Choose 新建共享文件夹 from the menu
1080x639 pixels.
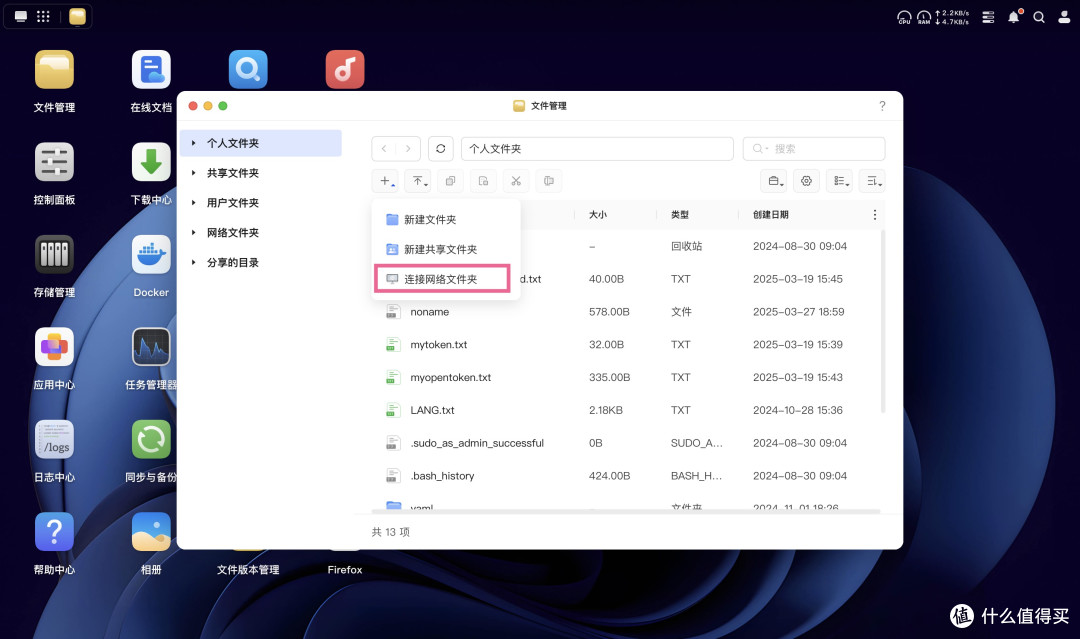click(446, 249)
